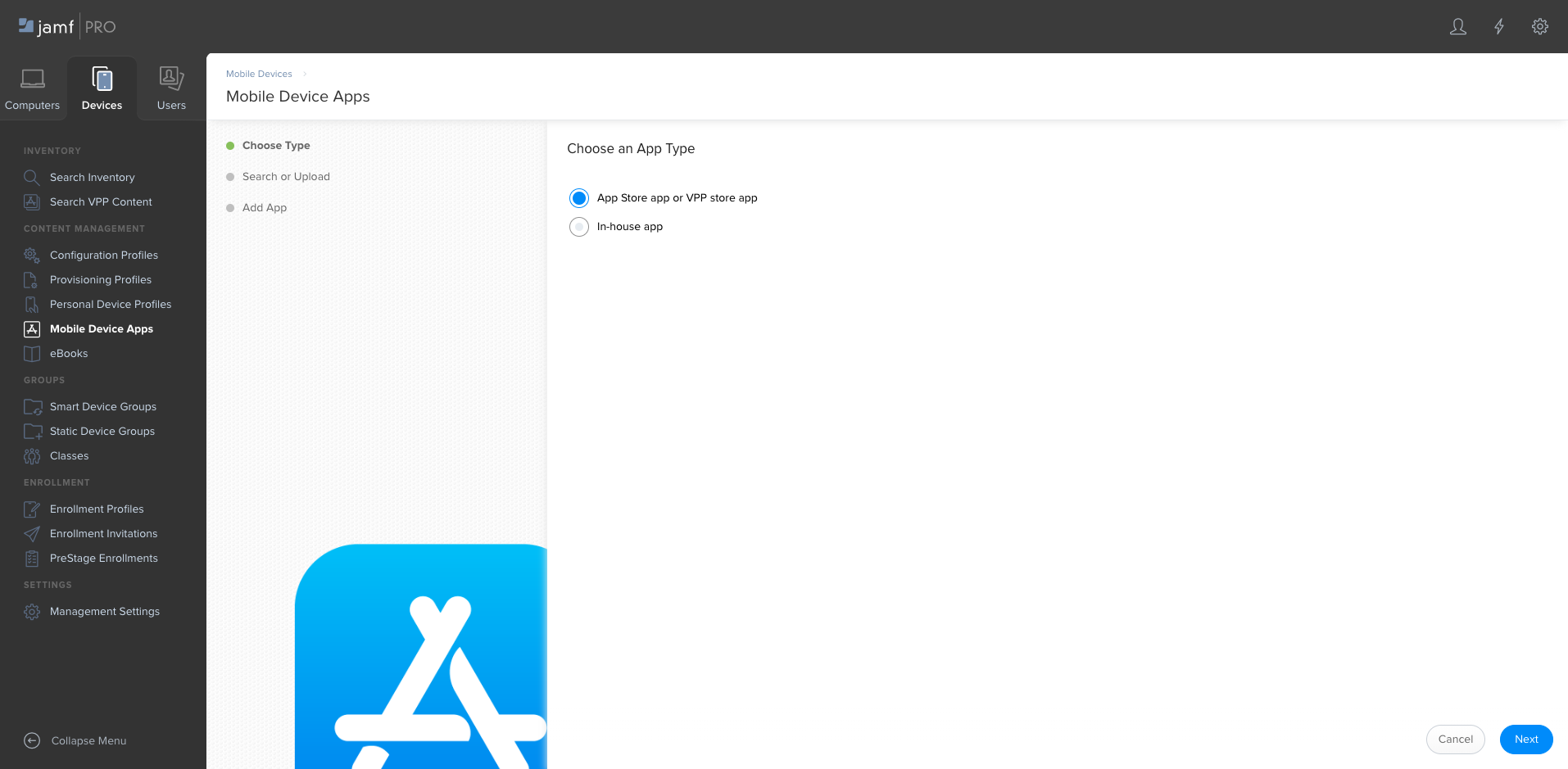Open PreStage Enrollments
Viewport: 1568px width, 769px height.
pyautogui.click(x=104, y=559)
